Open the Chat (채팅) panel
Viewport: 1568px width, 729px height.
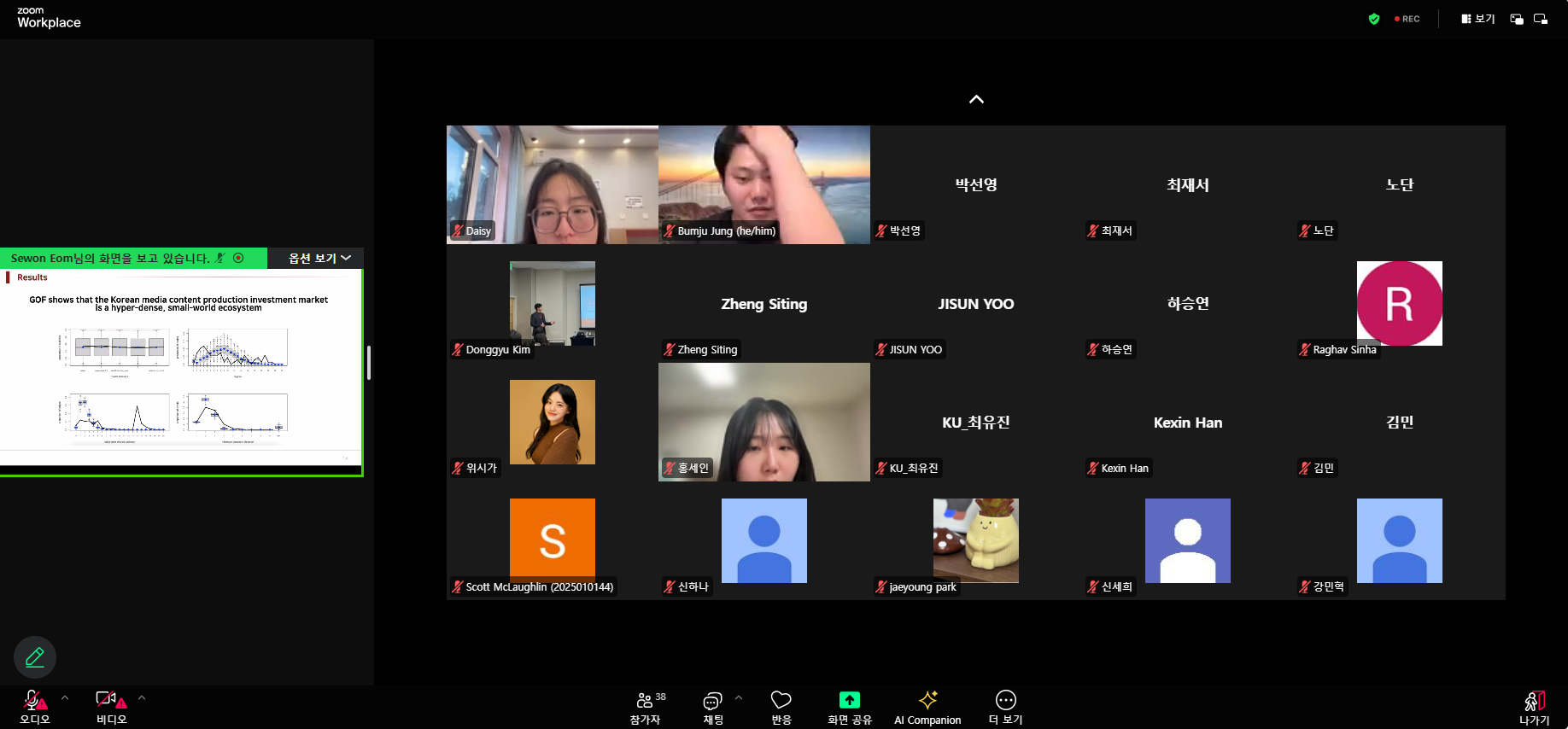pyautogui.click(x=712, y=707)
